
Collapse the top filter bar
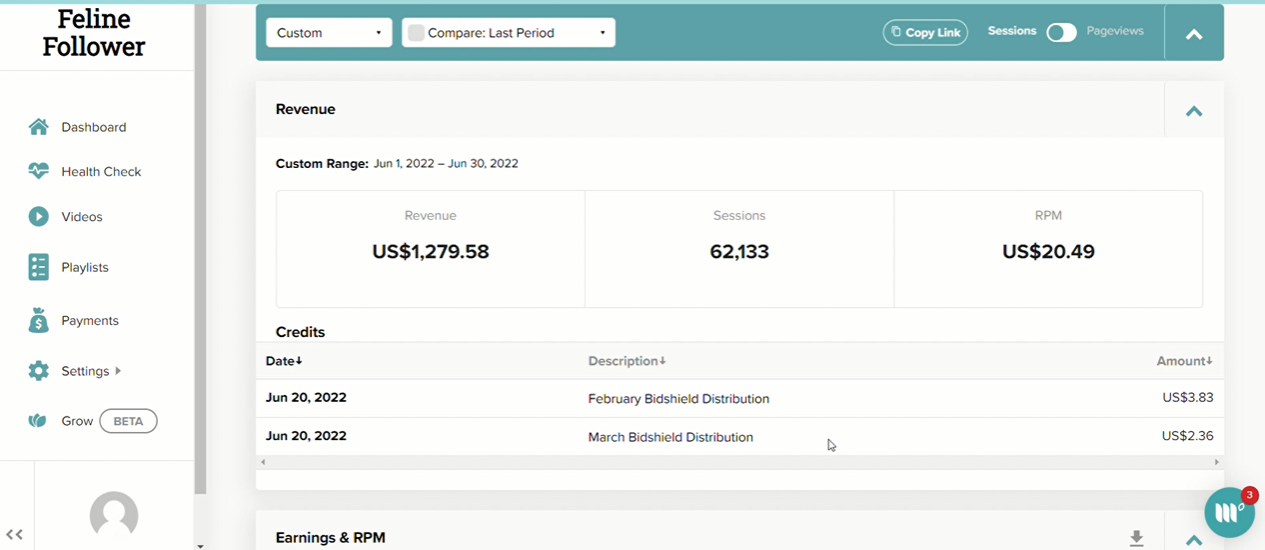[1194, 34]
